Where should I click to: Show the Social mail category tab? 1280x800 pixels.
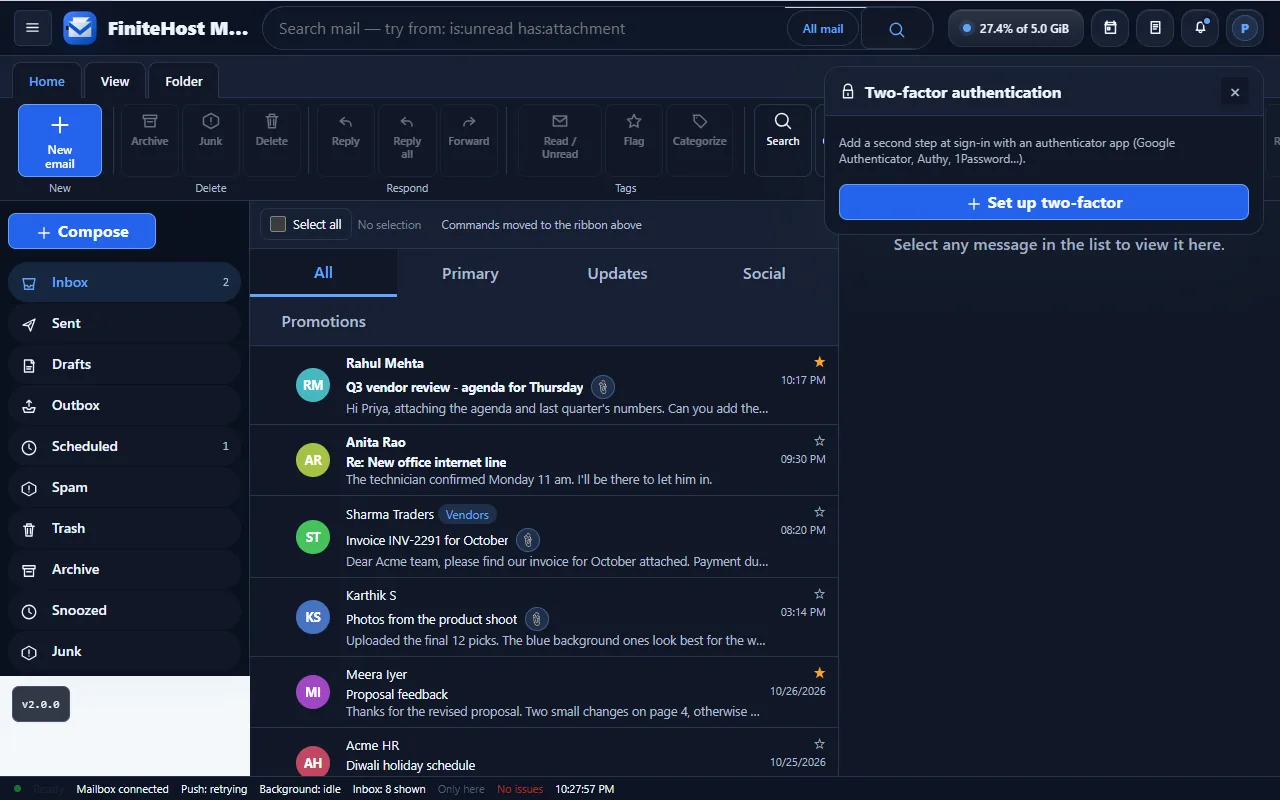(x=764, y=273)
